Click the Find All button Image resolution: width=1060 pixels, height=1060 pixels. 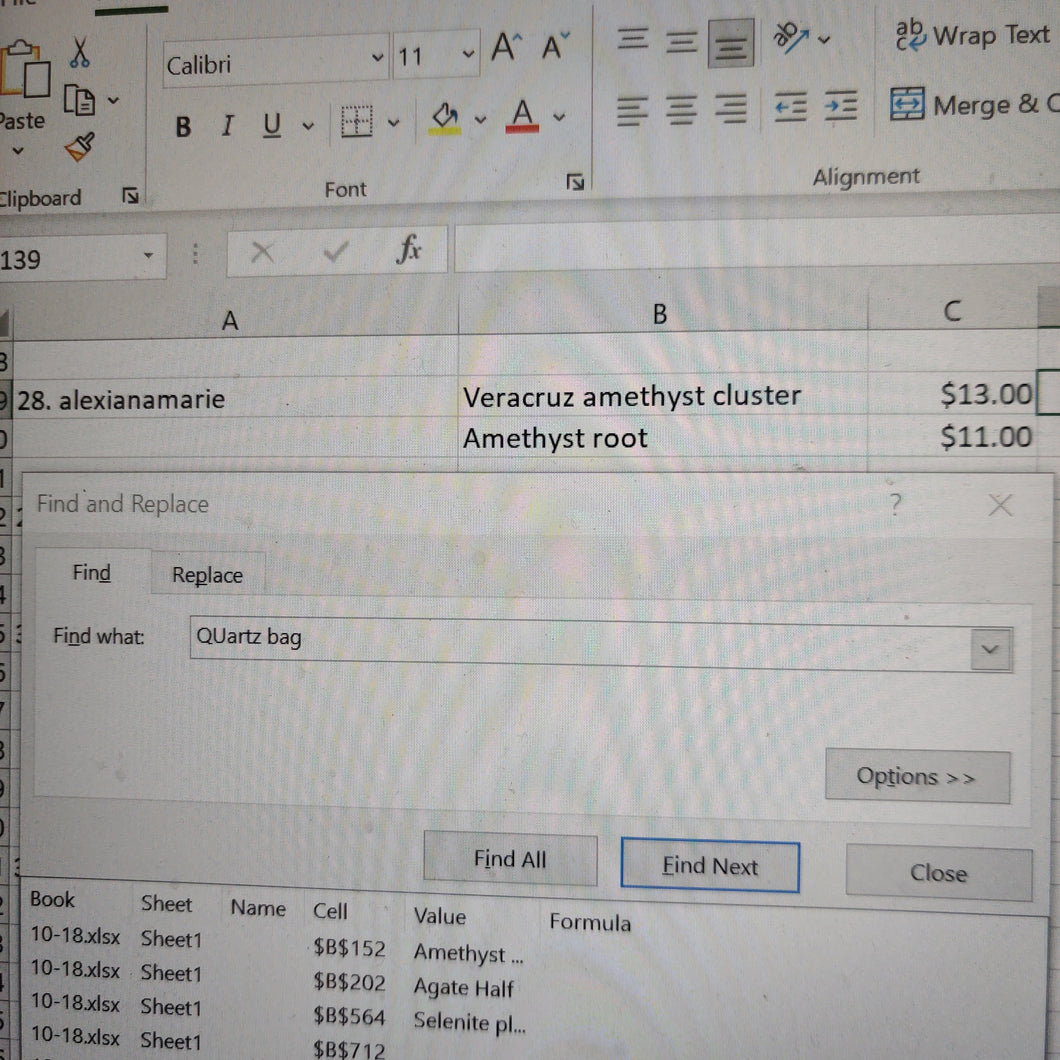510,859
